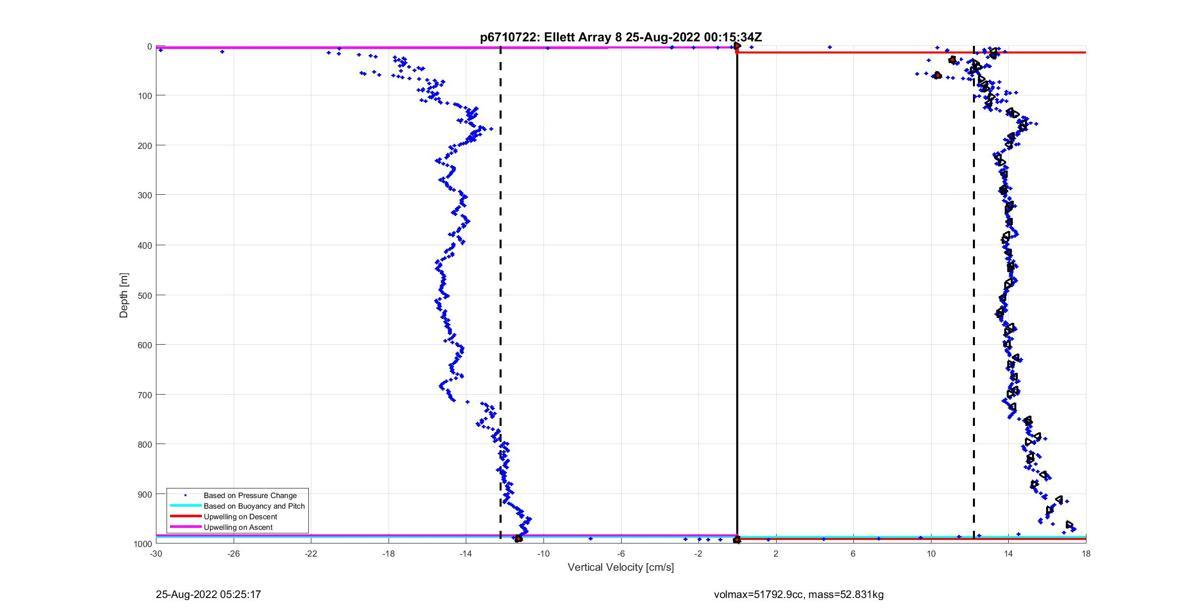Click x-axis tick label '-26'

point(233,553)
